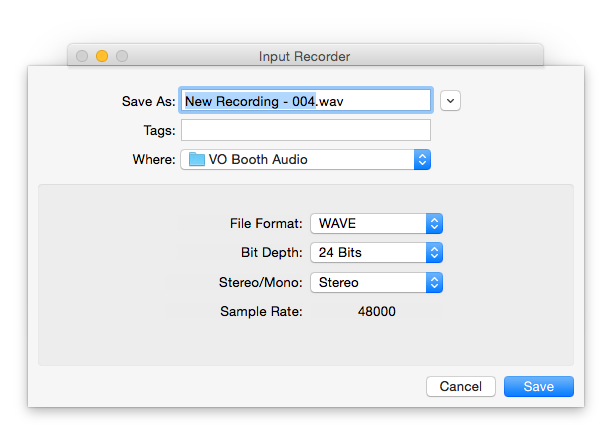Click the Where popup blue arrows
Screen dimensions: 611x428
422,159
